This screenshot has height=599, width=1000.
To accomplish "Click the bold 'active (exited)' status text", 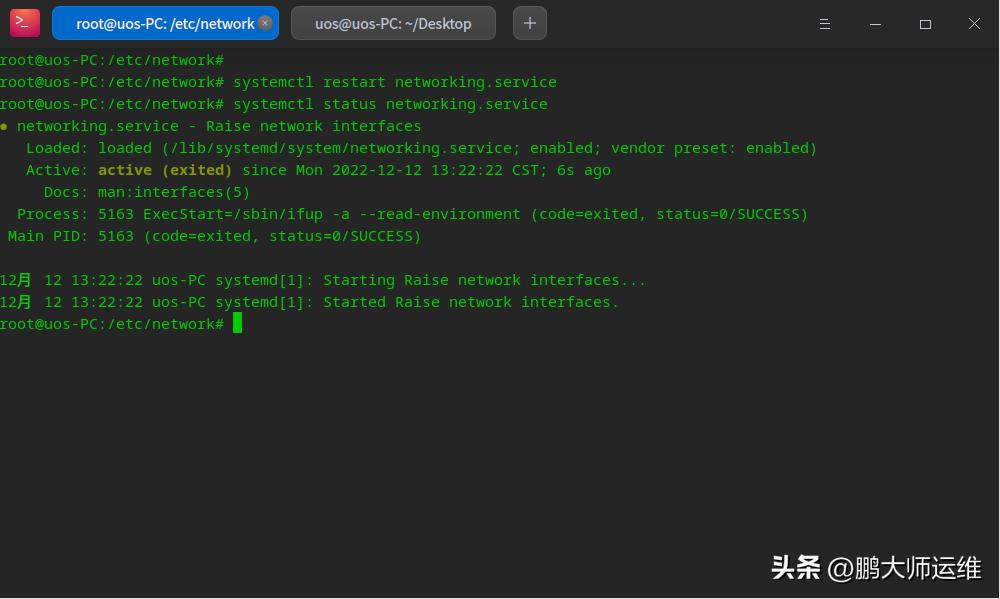I will (x=165, y=170).
